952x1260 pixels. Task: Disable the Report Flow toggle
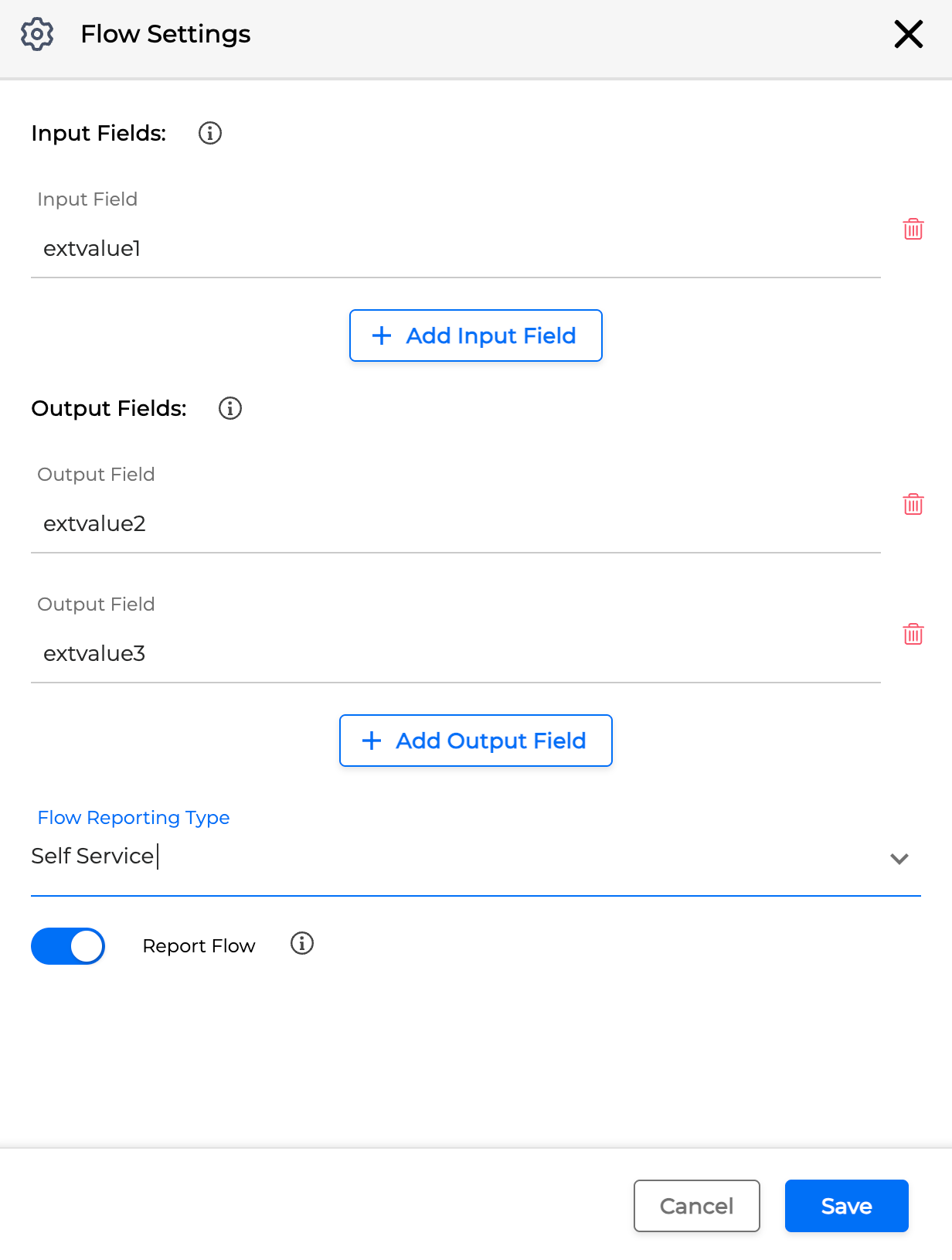pyautogui.click(x=68, y=946)
